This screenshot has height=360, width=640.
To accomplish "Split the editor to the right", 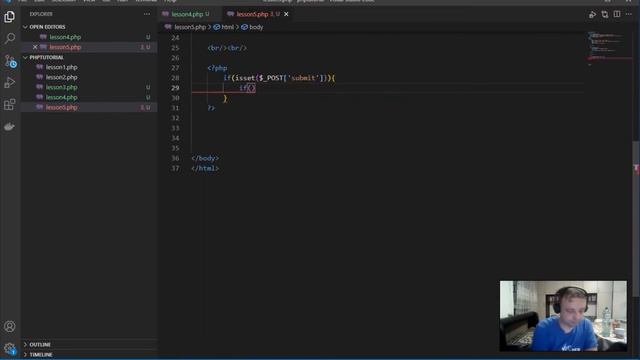I will 617,14.
